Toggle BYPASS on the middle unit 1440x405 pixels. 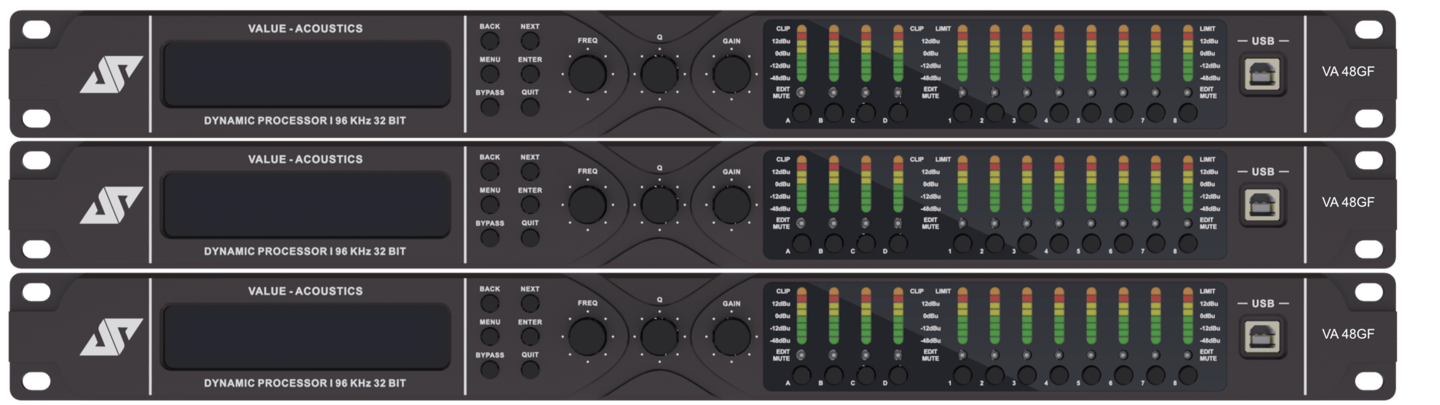tap(490, 238)
